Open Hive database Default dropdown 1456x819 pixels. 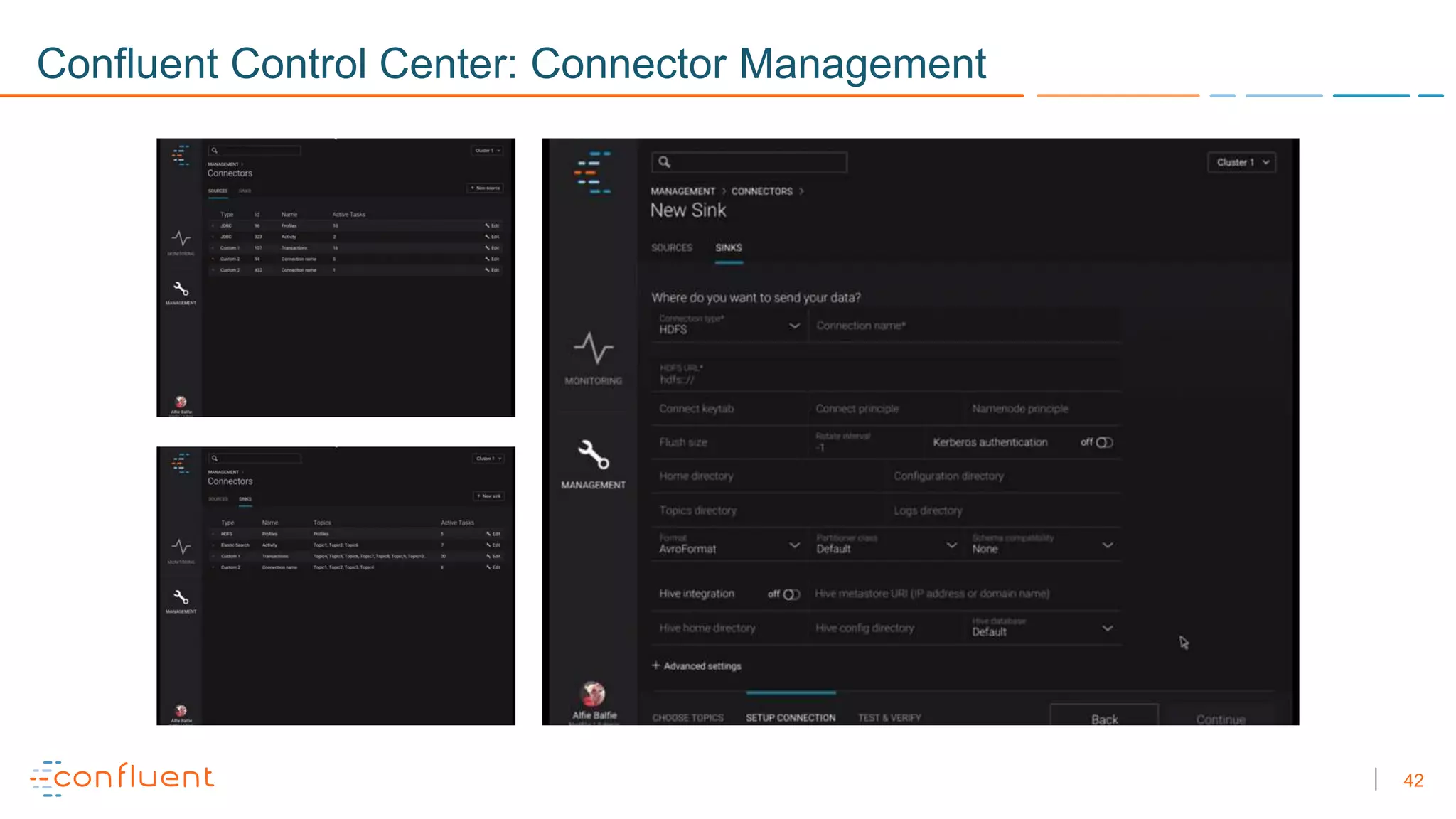1043,628
